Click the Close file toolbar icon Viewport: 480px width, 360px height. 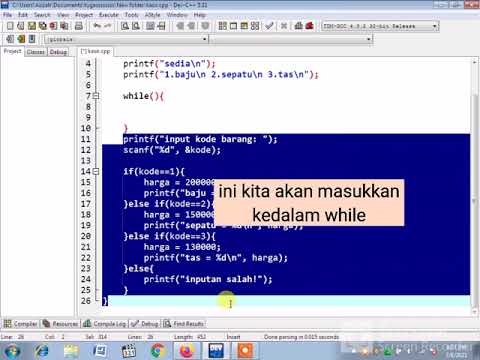[x=53, y=26]
